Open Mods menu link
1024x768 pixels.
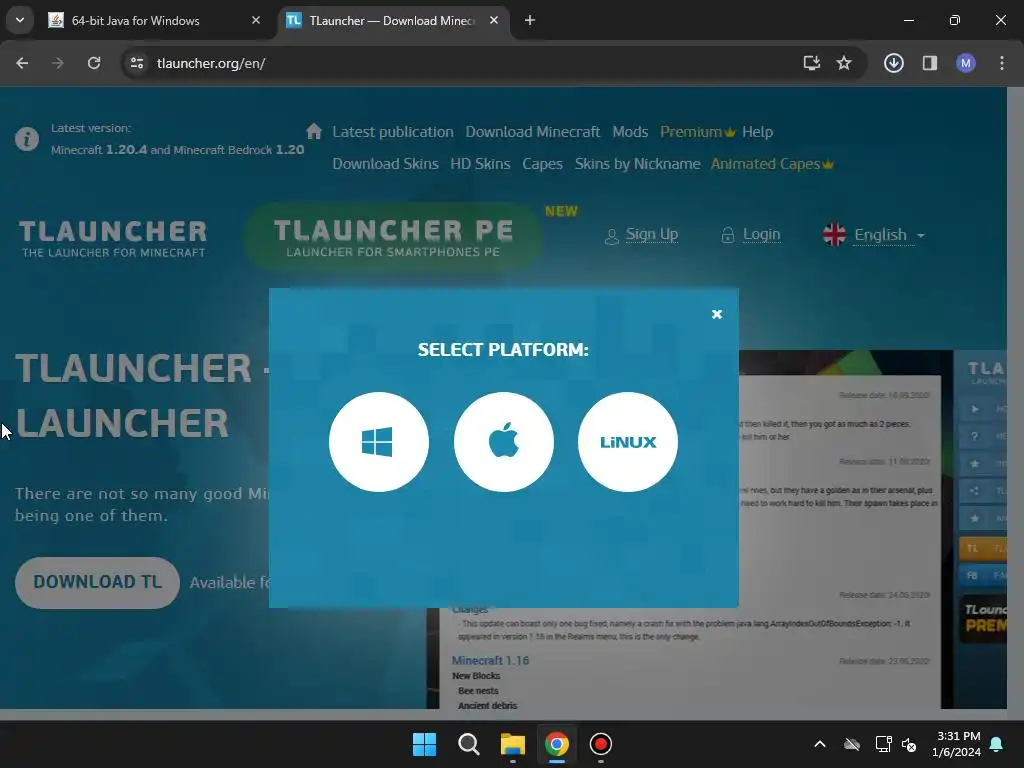[630, 132]
